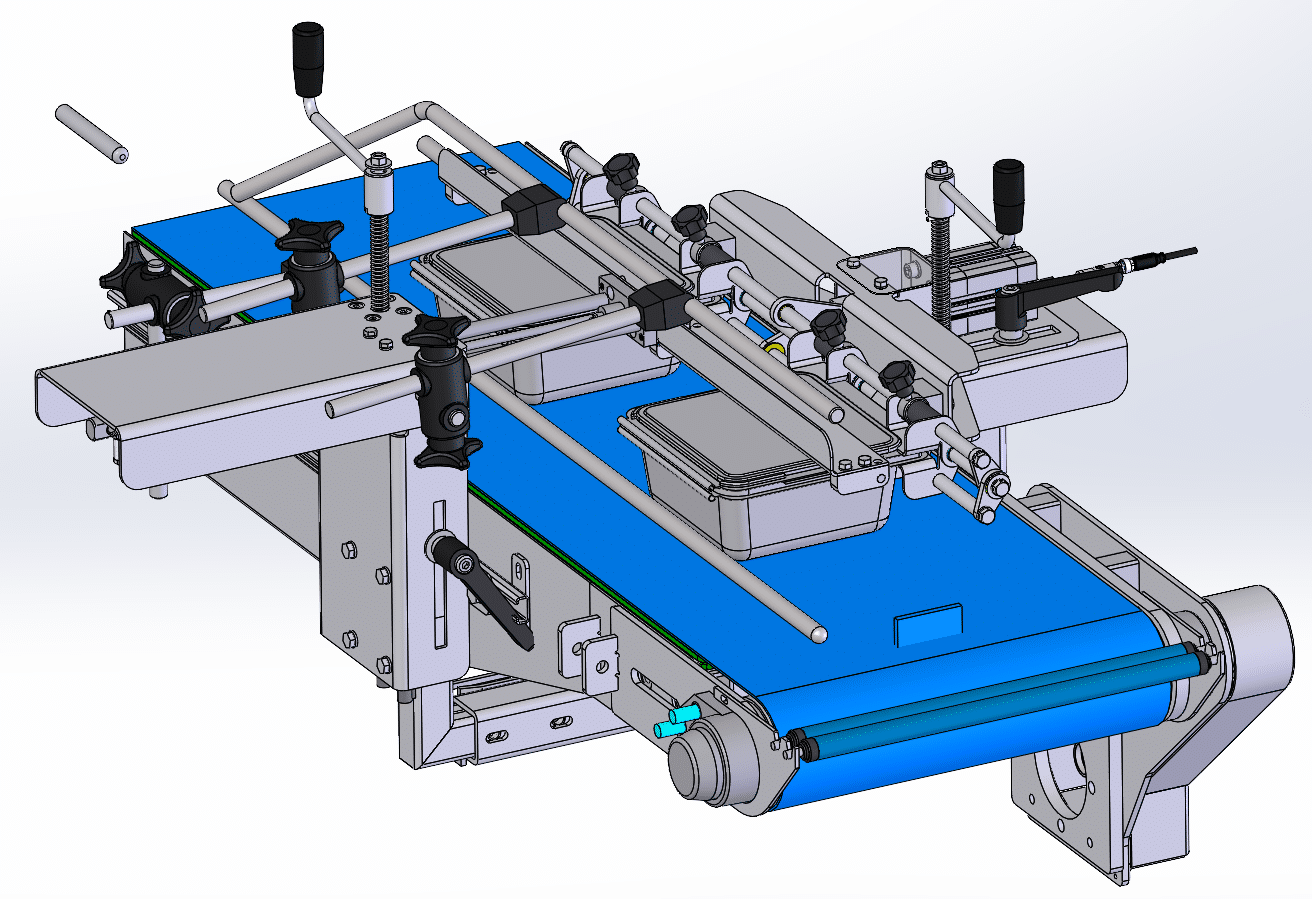Screen dimensions: 1312x899
Task: Select the small yellow part beneath the center guide
Action: [x=772, y=347]
